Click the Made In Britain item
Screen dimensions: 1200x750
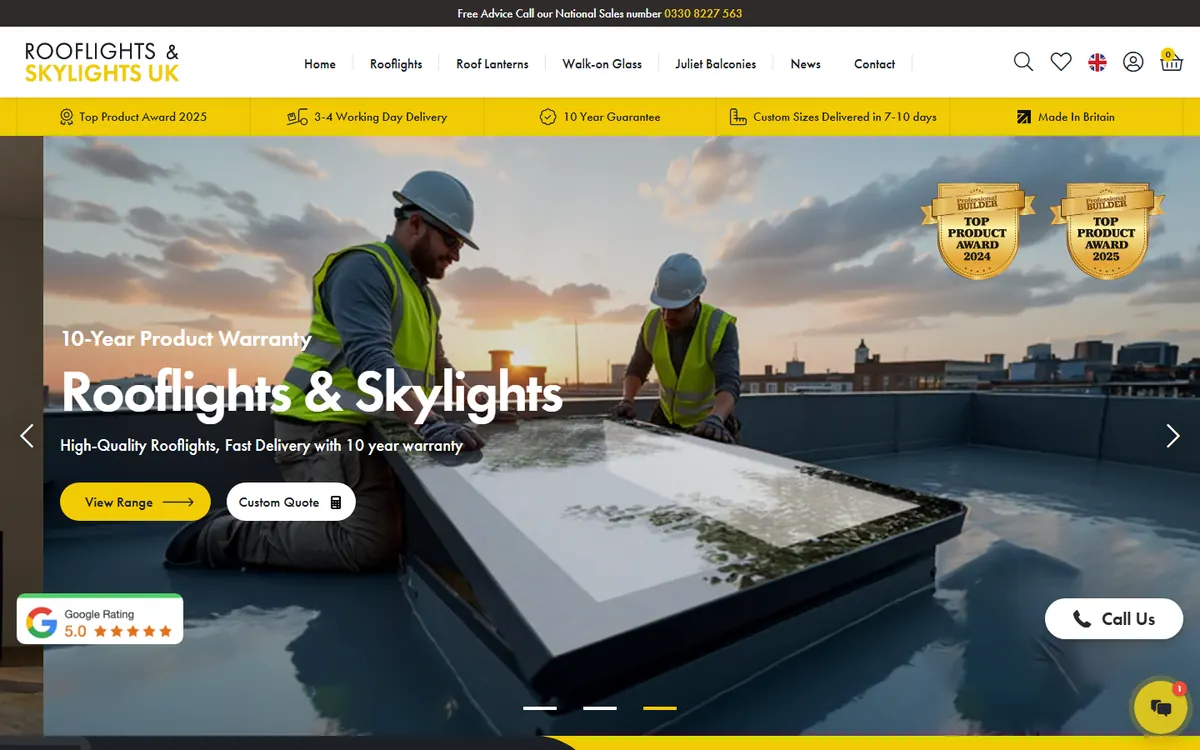click(1066, 117)
